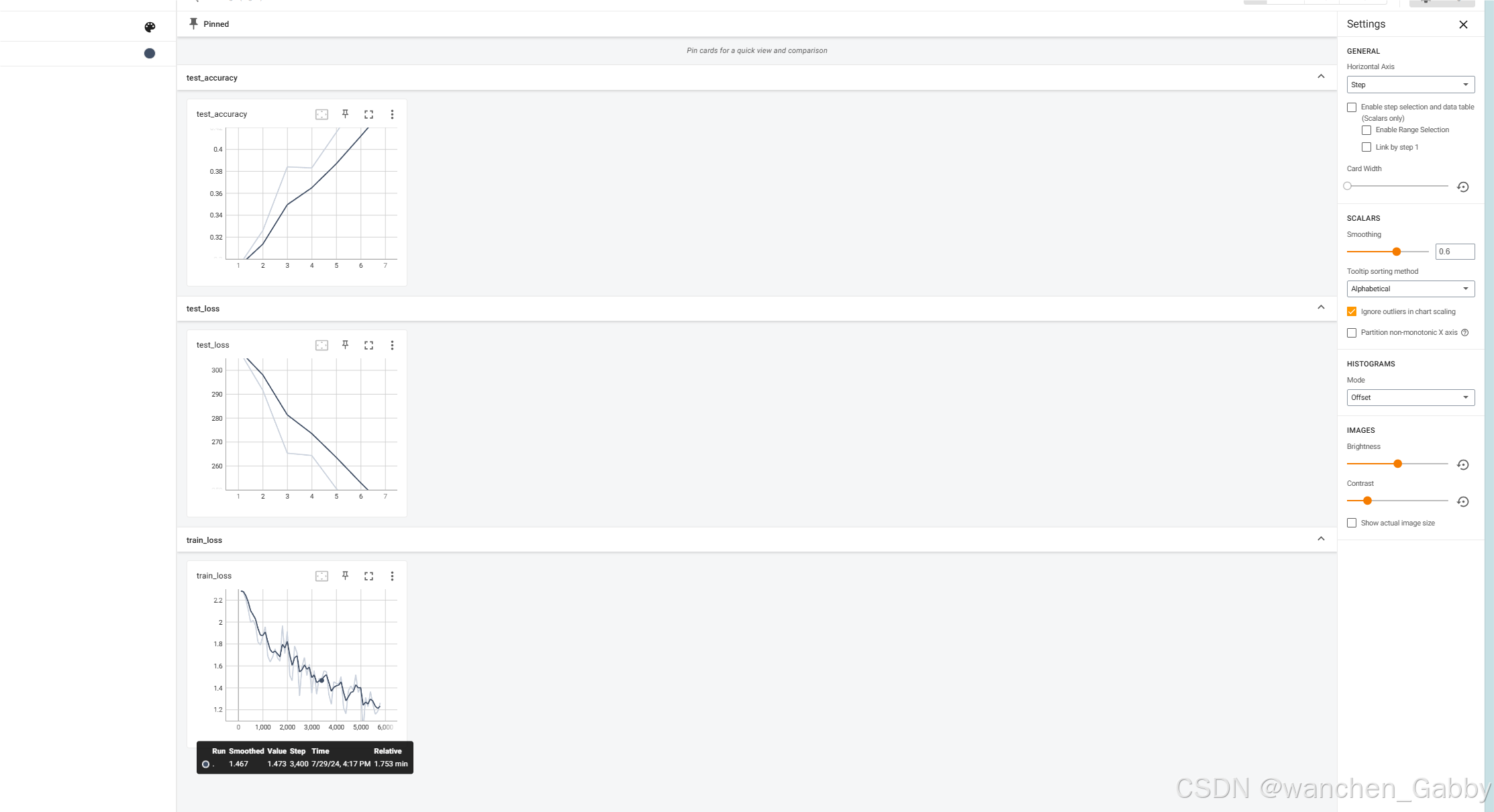Click the more options icon for train_loss chart
Screen dimensions: 1494x812
coord(392,576)
